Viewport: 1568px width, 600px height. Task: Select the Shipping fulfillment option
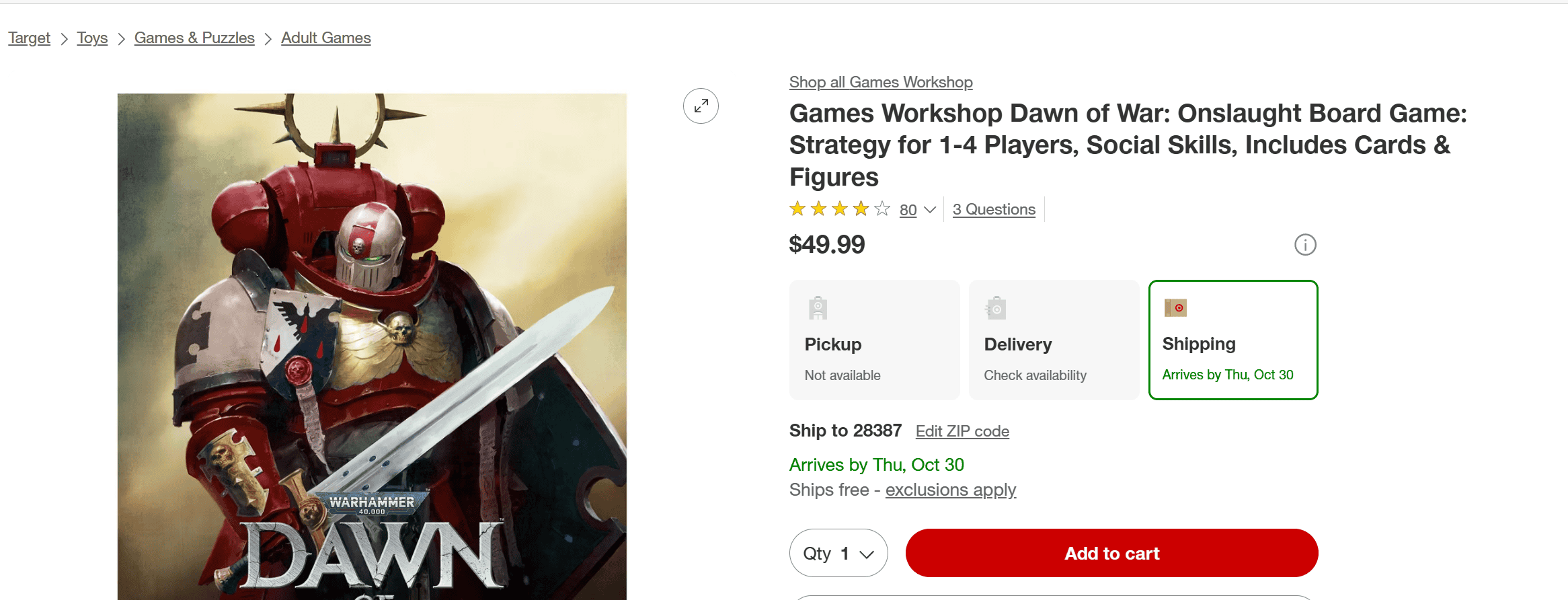click(x=1233, y=340)
